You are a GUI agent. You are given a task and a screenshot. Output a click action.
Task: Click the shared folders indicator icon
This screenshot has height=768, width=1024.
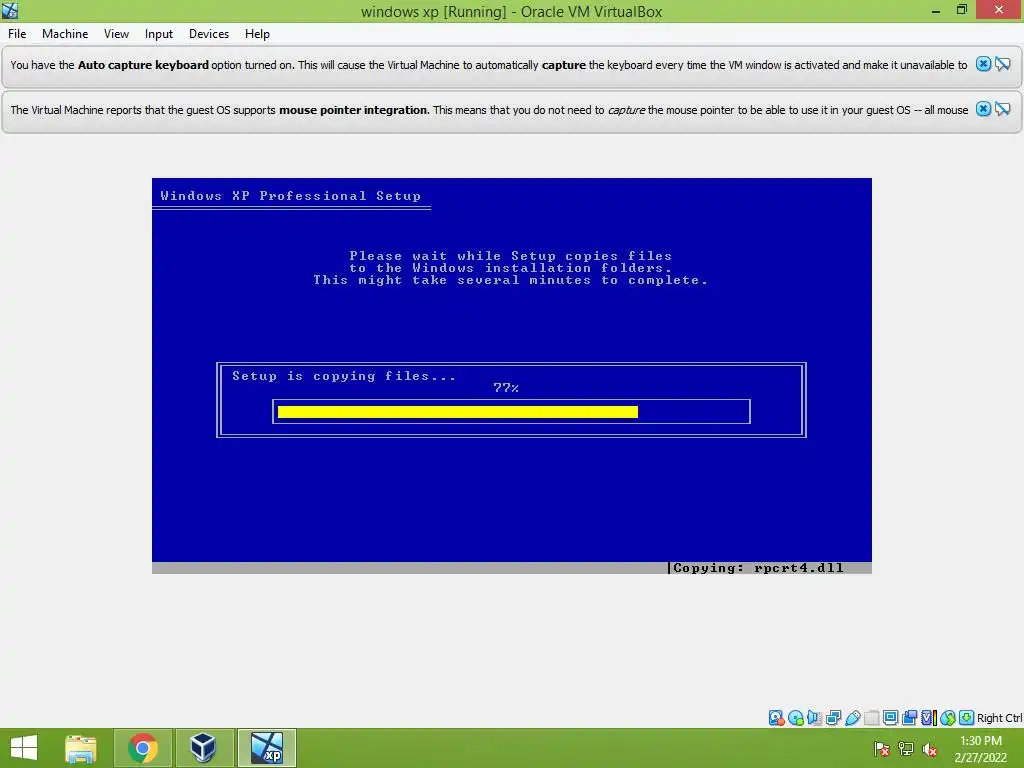[871, 718]
